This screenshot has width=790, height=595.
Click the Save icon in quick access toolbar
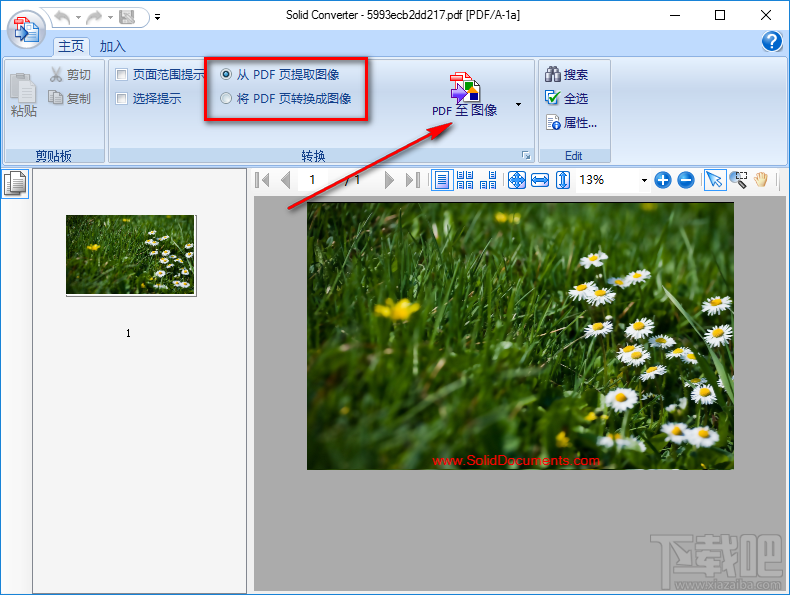(x=127, y=18)
